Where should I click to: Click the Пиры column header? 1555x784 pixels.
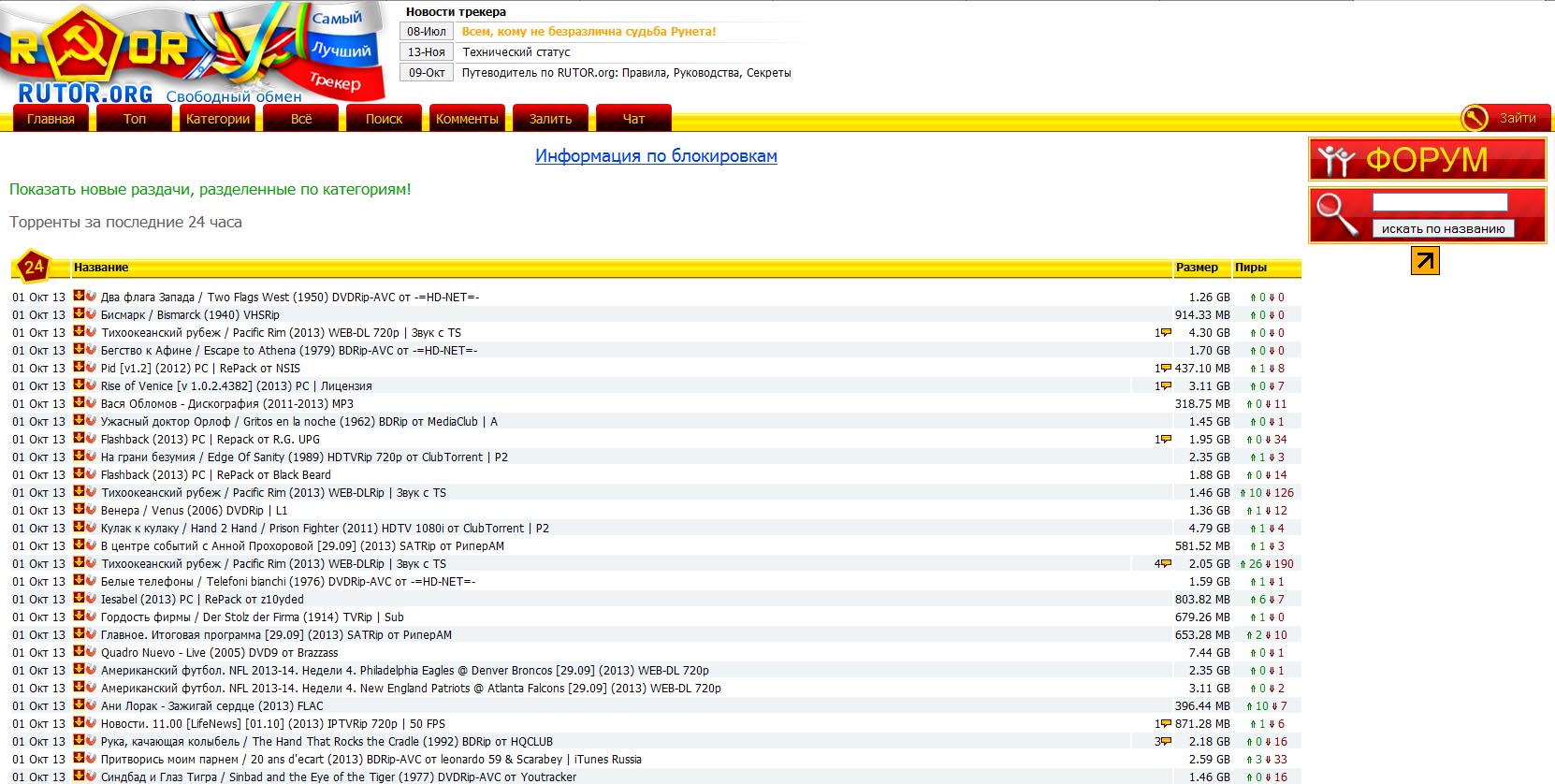click(1250, 268)
